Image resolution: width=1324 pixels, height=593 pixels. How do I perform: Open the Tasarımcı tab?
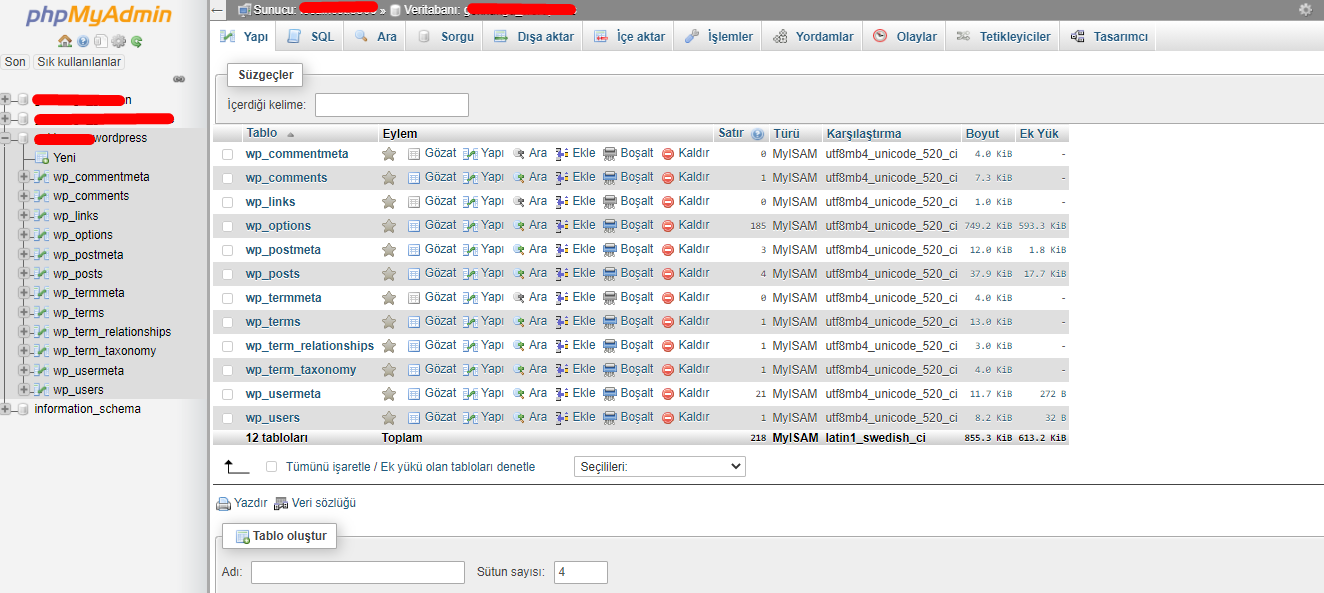[x=1109, y=37]
